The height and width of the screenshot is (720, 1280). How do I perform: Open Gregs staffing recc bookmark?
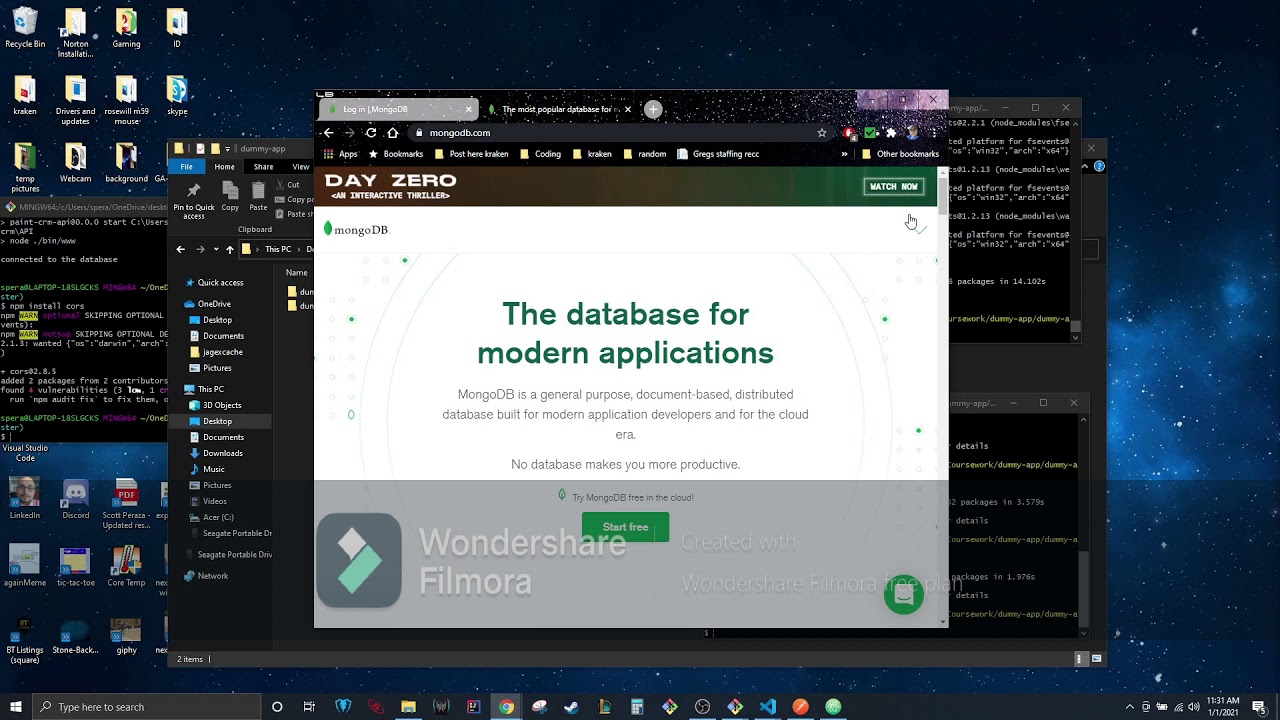click(718, 154)
